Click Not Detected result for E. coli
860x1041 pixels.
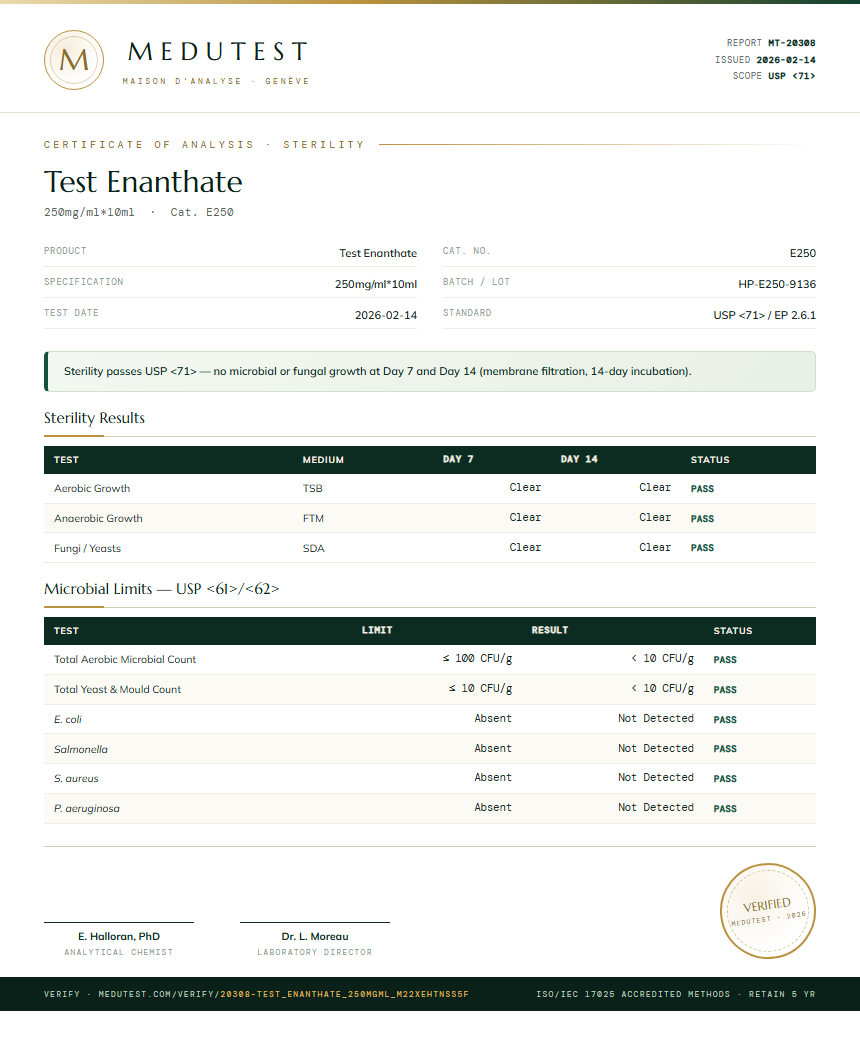(655, 718)
